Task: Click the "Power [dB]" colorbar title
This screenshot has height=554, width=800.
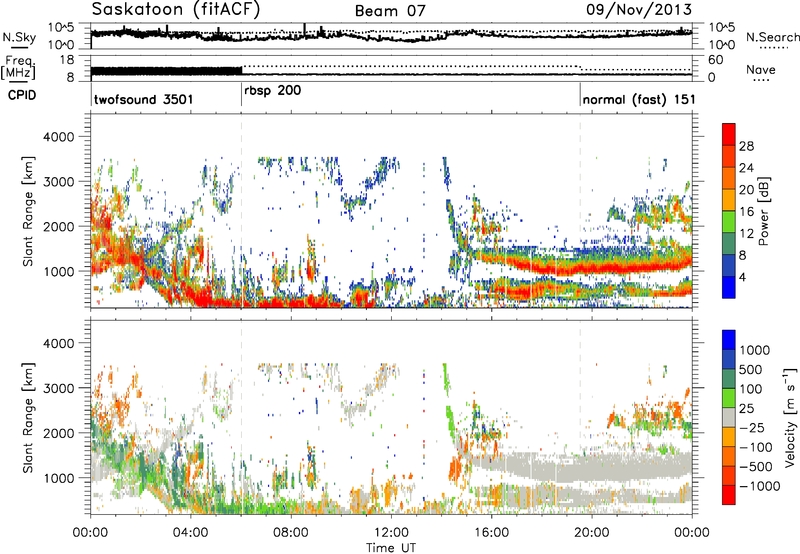Action: [x=763, y=211]
